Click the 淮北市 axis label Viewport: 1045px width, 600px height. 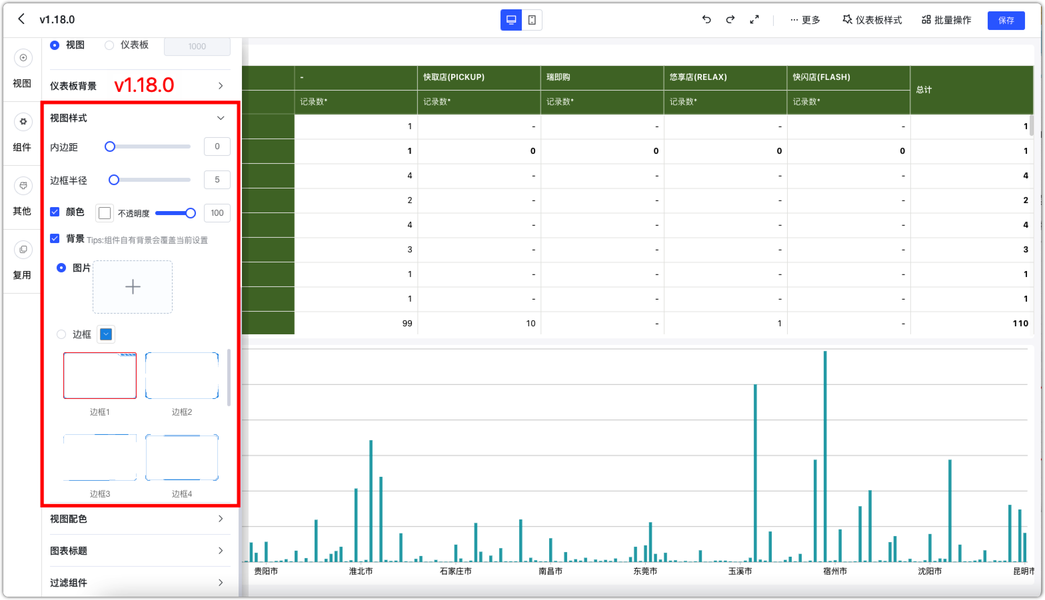click(361, 571)
